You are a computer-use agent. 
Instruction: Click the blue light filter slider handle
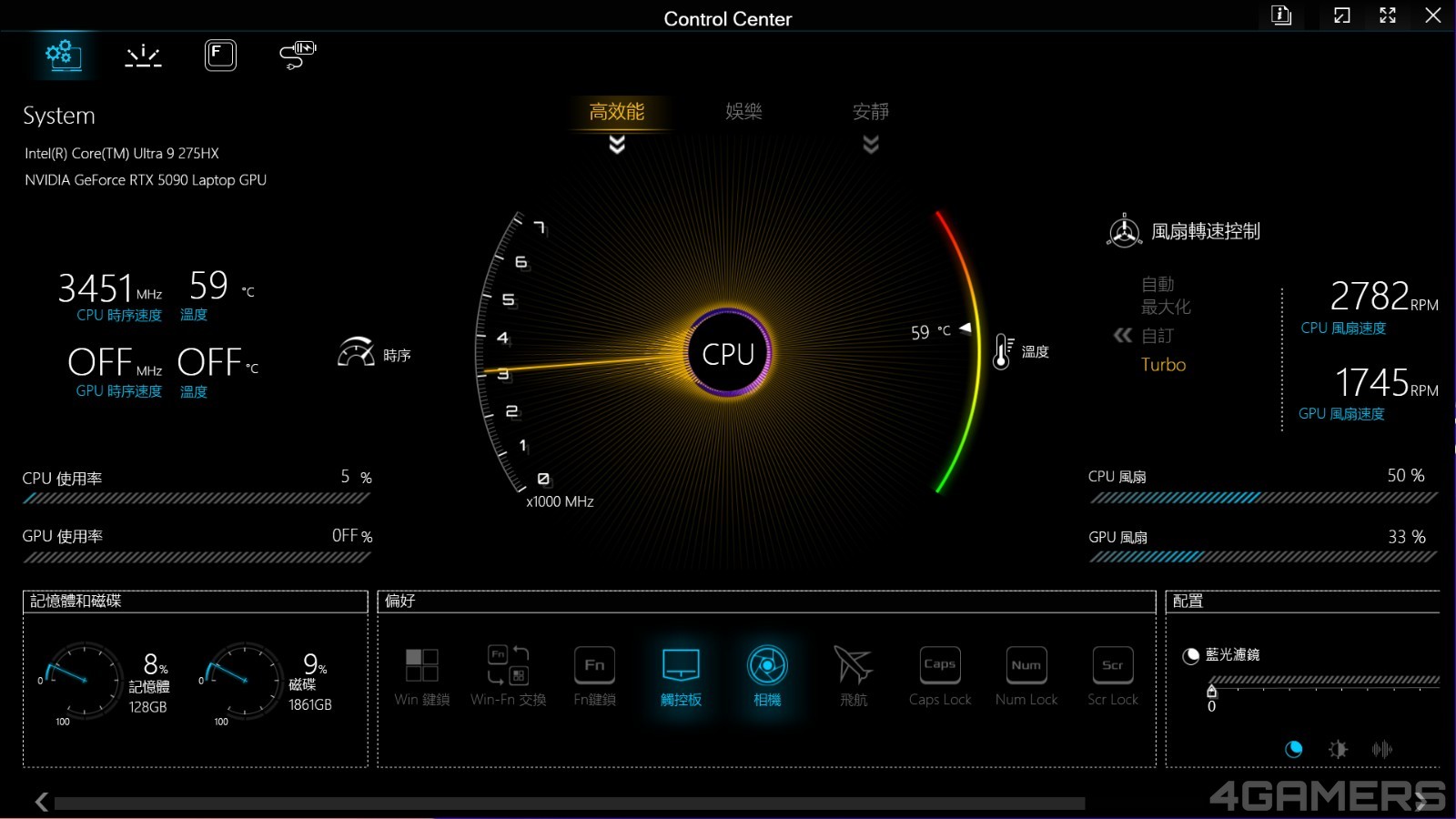(1211, 692)
